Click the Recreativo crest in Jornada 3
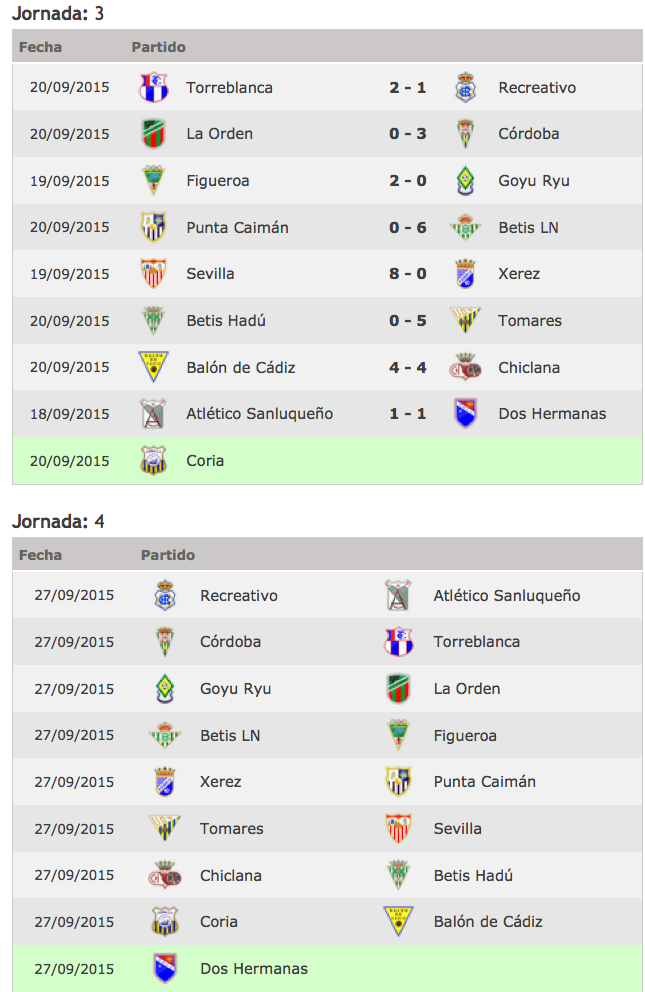 tap(465, 87)
